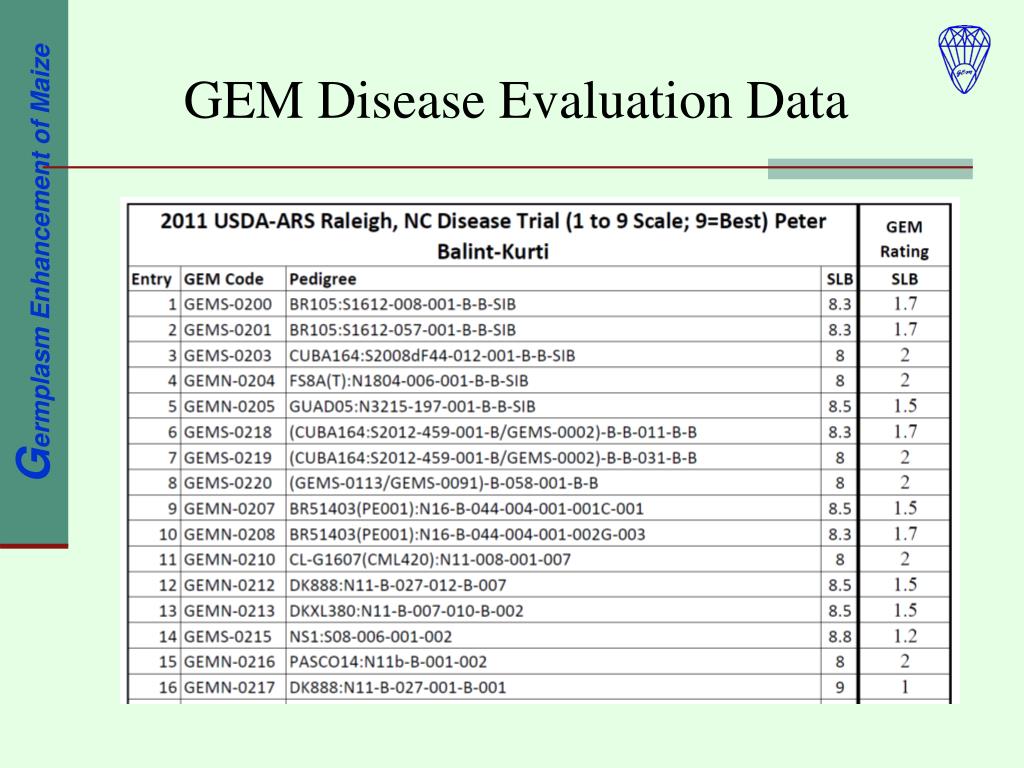Click the pedigree ending in 001C-001

click(466, 508)
